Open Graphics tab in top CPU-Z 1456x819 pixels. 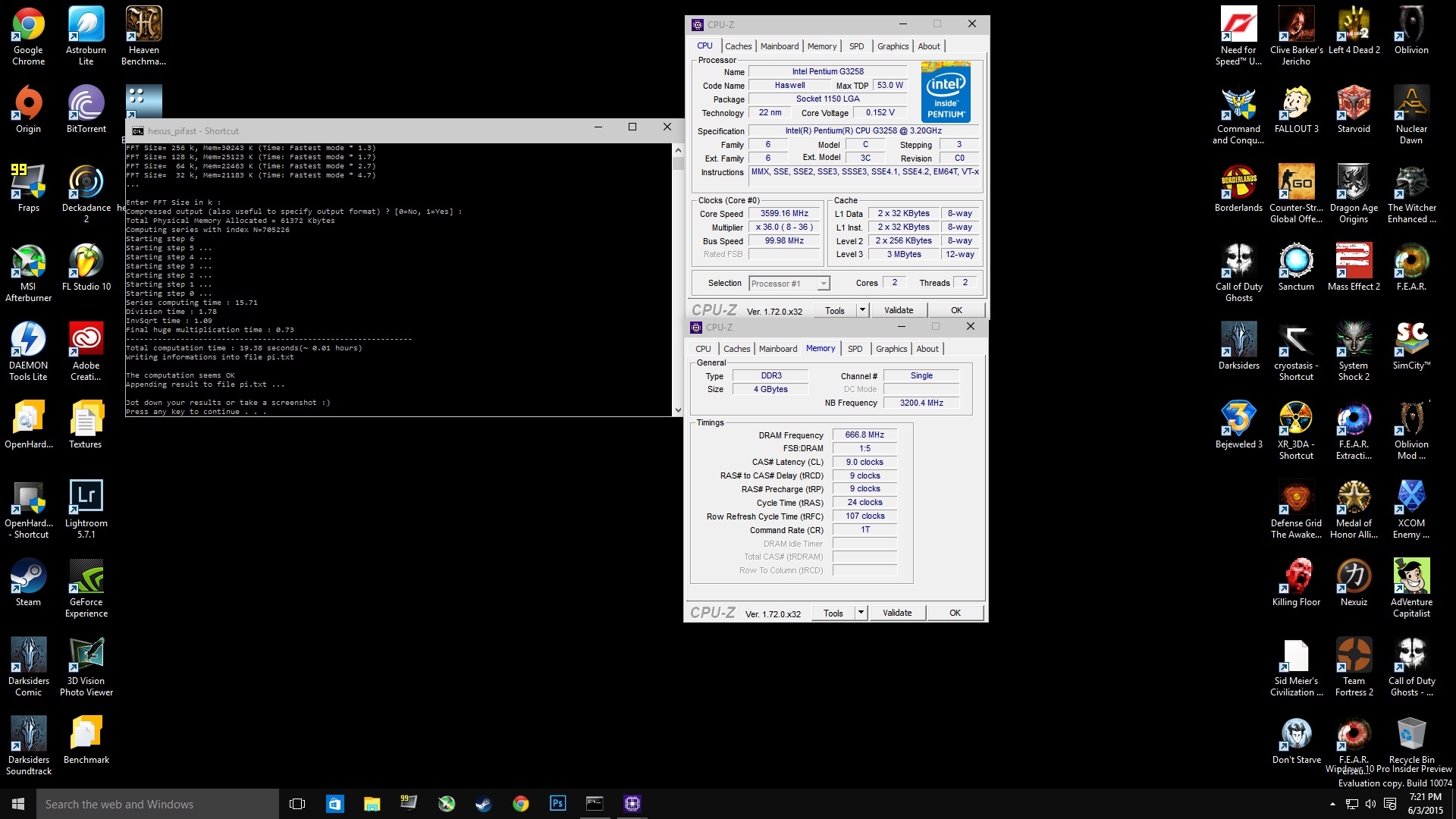(893, 46)
